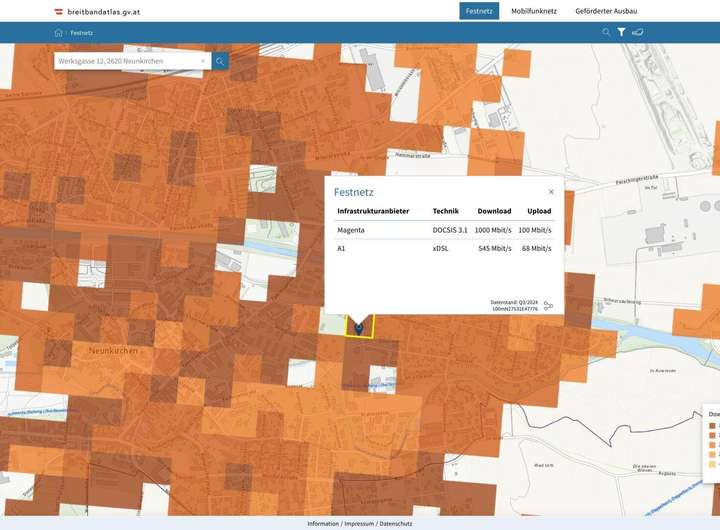Open the Datenschutz footer link
Image resolution: width=720 pixels, height=530 pixels.
point(396,523)
